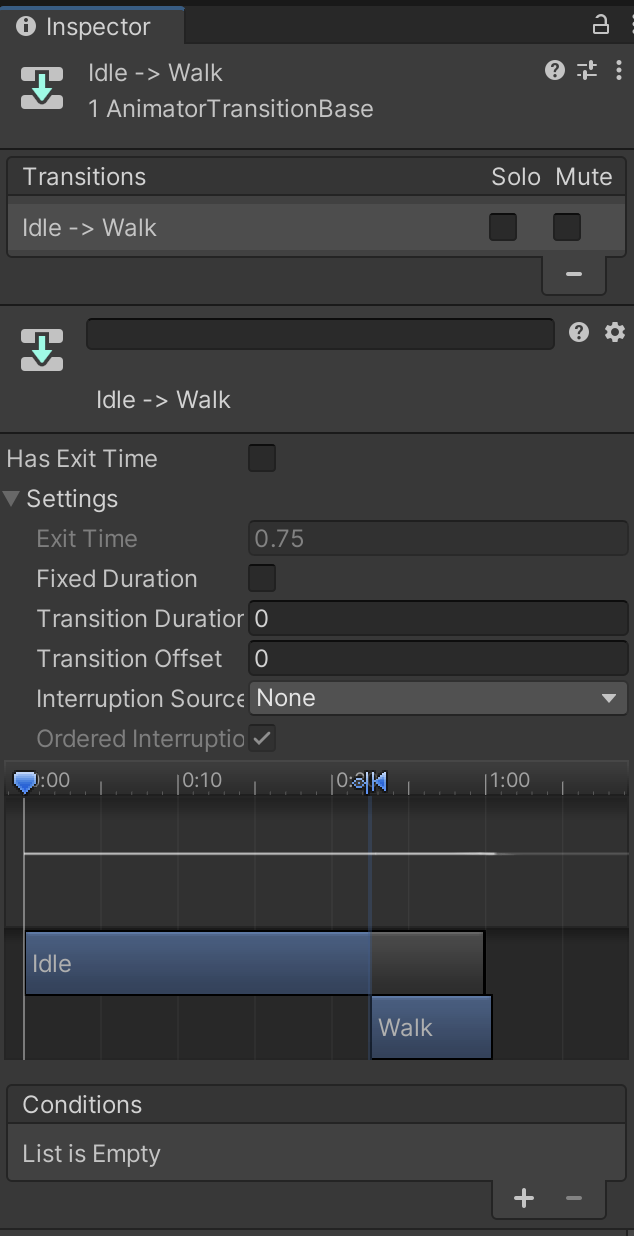Viewport: 634px width, 1236px height.
Task: Click the blue playhead marker on the timeline
Action: click(x=25, y=781)
